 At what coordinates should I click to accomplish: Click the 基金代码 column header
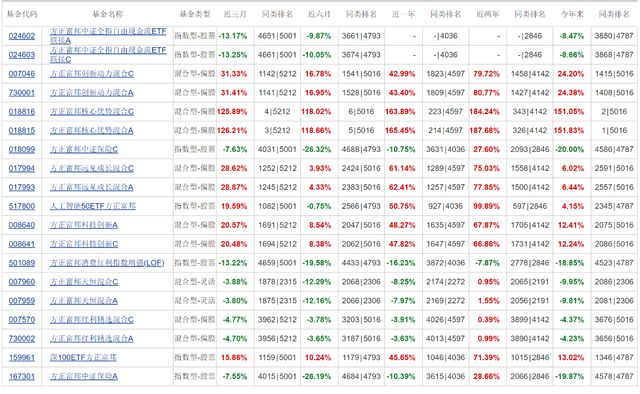22,14
